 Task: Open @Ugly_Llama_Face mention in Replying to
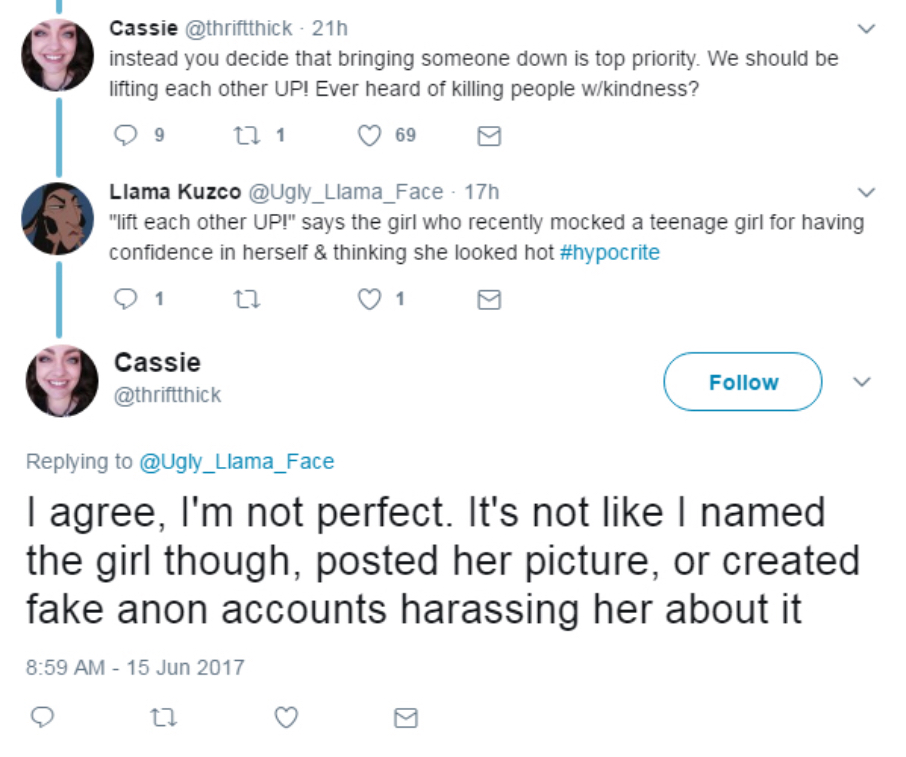236,462
